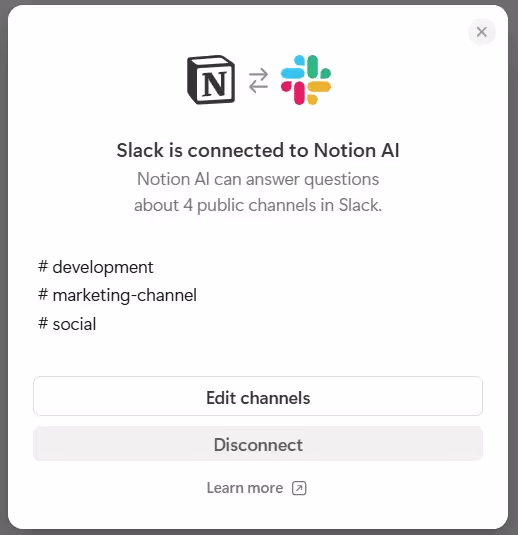Select the development channel name
Image resolution: width=518 pixels, height=535 pixels.
point(103,267)
